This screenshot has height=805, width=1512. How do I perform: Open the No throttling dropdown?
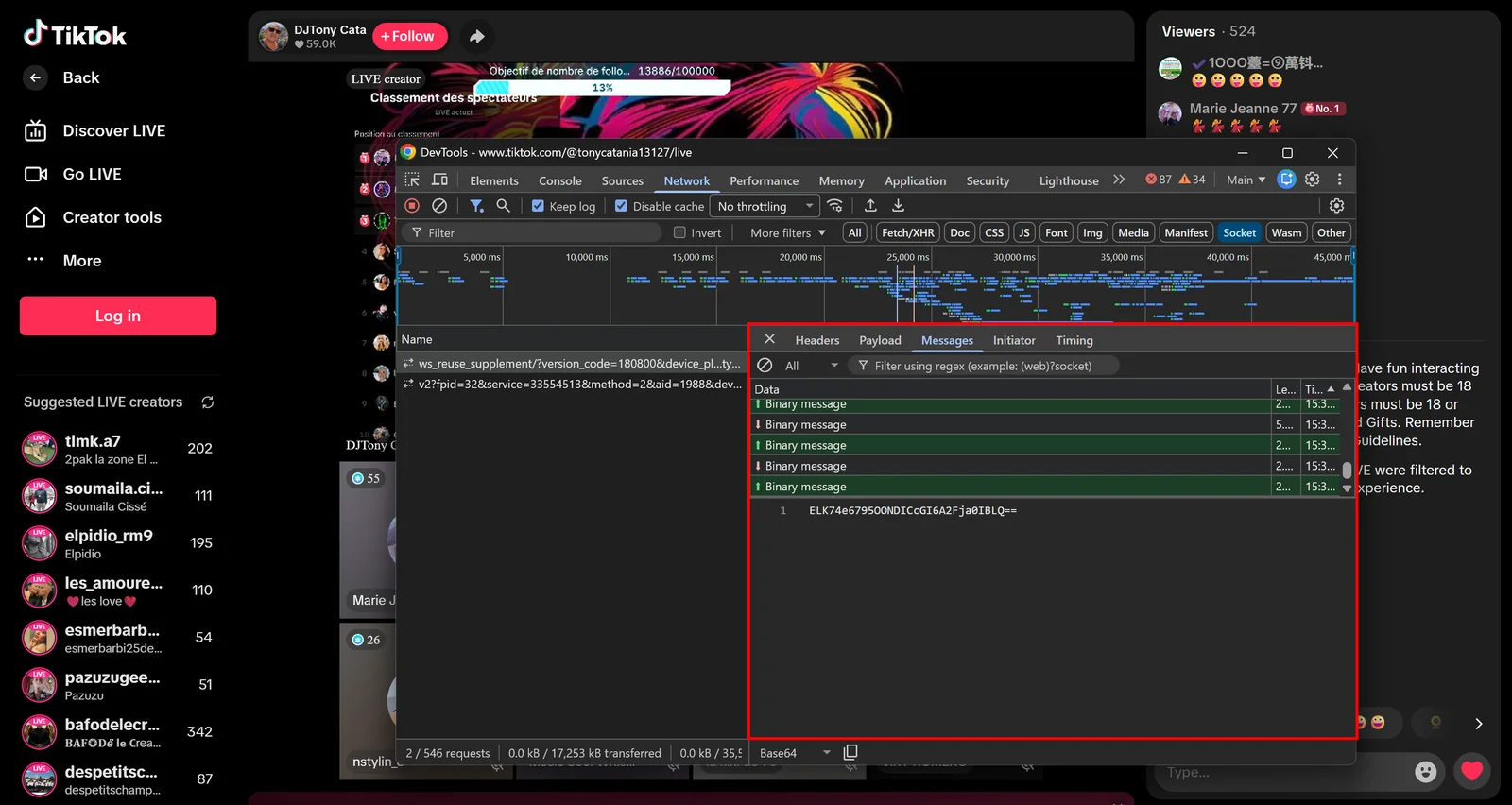point(765,206)
